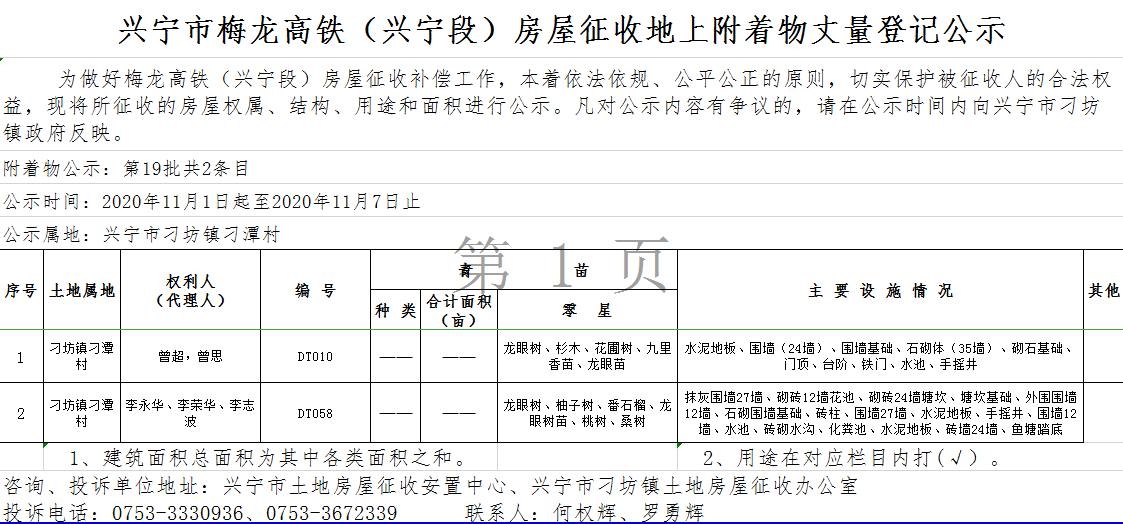The width and height of the screenshot is (1123, 524).
Task: Click the contact names 何权辉、罗勇辉
Action: pyautogui.click(x=627, y=513)
